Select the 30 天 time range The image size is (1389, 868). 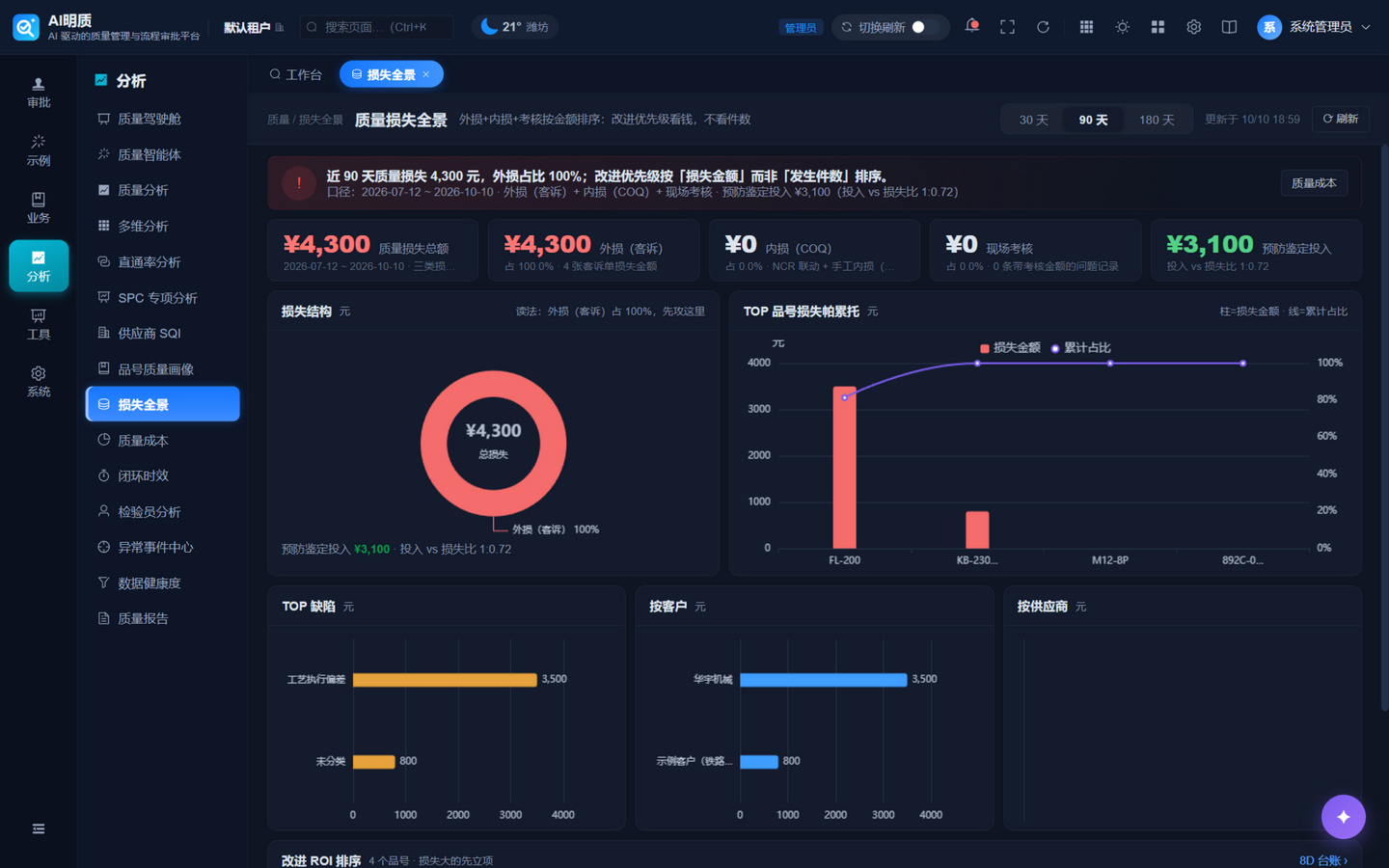coord(1033,120)
